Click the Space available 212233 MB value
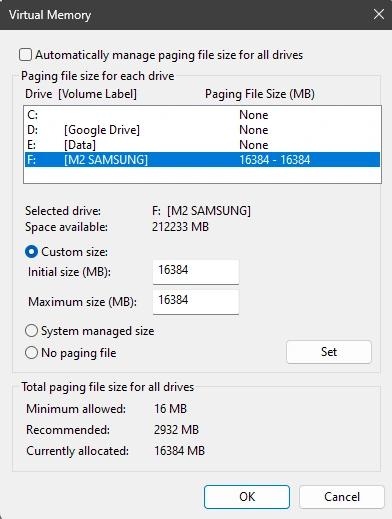The width and height of the screenshot is (392, 519). coord(180,227)
